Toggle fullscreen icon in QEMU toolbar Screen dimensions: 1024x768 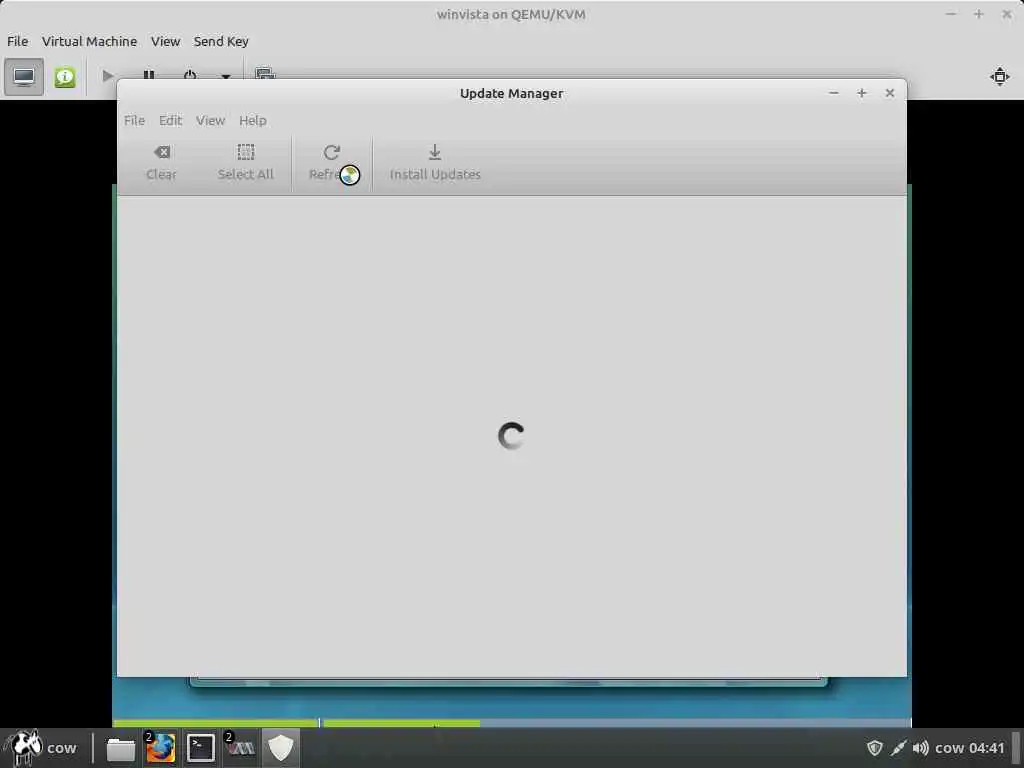(1000, 76)
